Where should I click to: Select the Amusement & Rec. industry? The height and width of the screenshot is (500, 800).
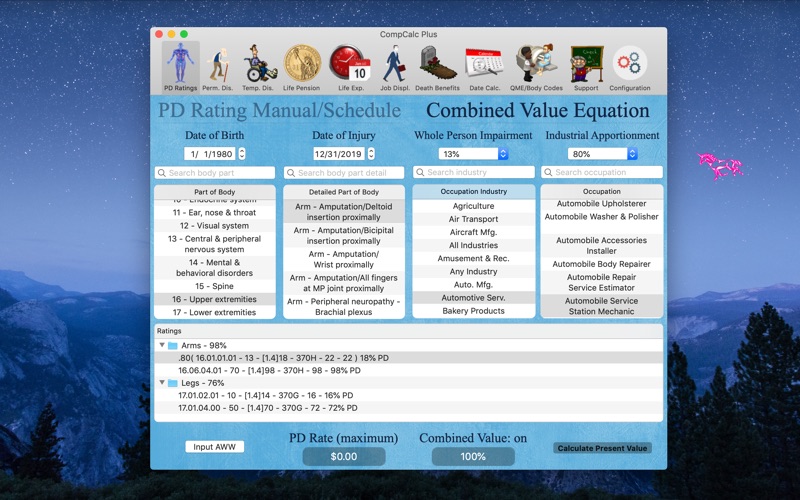(x=473, y=258)
